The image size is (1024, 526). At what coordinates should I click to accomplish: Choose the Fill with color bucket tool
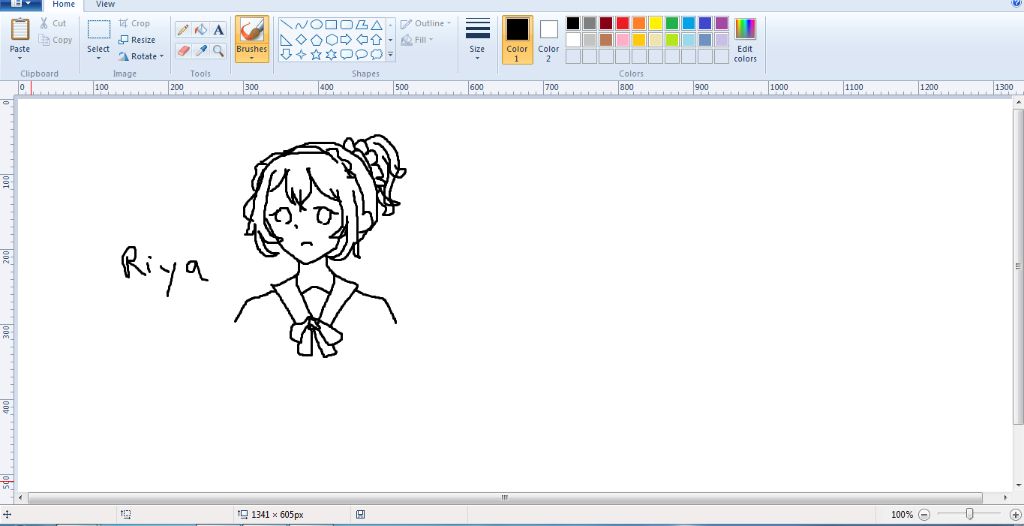tap(201, 29)
